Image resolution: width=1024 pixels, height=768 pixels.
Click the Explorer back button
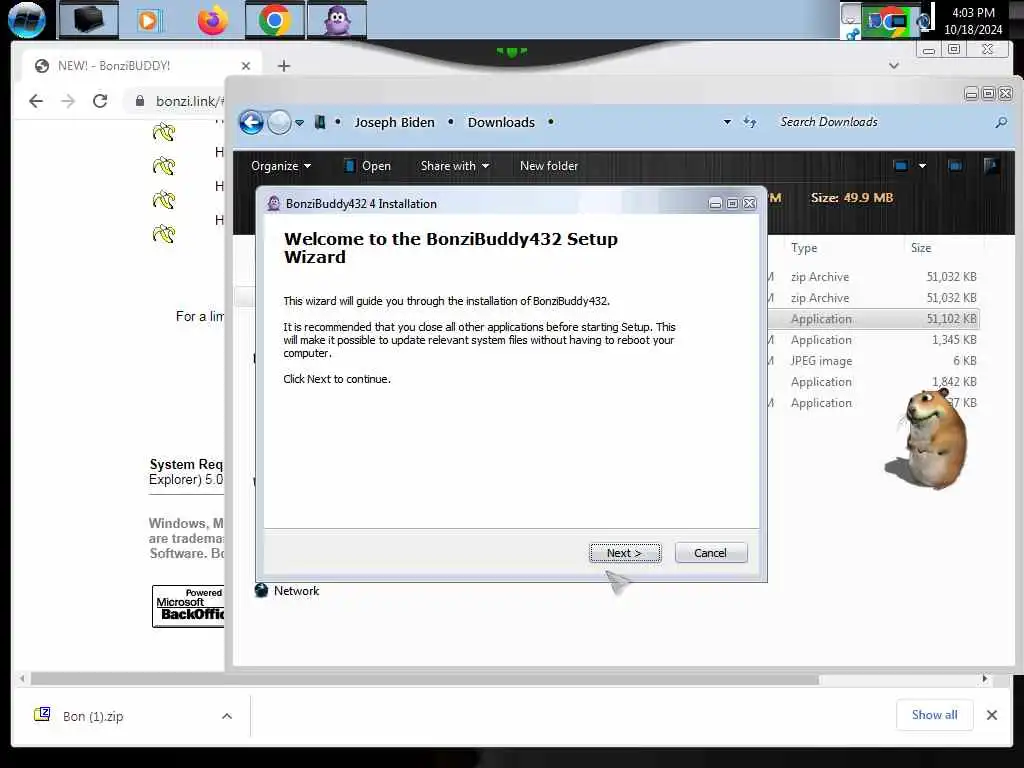(x=251, y=122)
